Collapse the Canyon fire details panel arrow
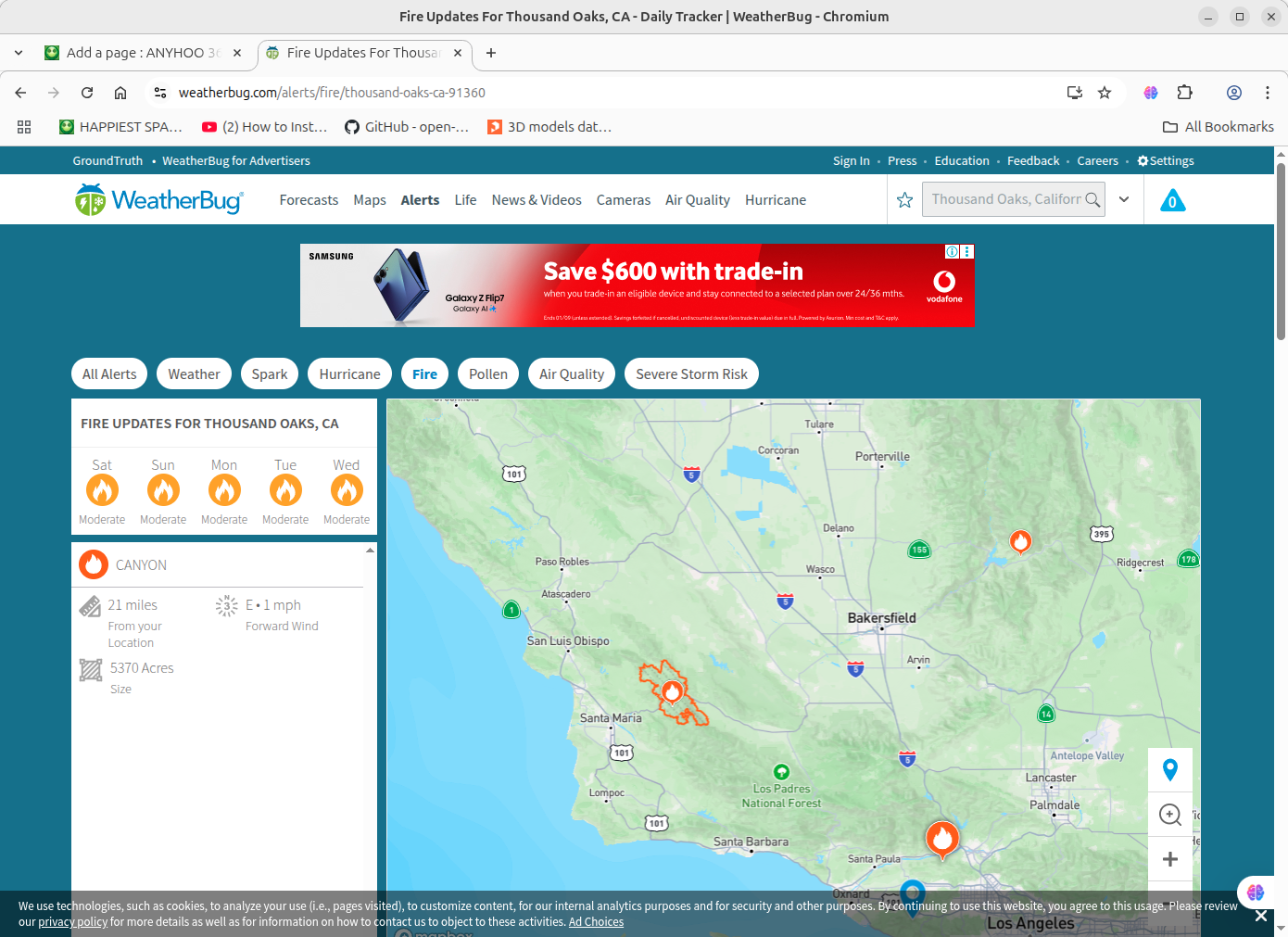Viewport: 1288px width, 937px height. coord(370,551)
